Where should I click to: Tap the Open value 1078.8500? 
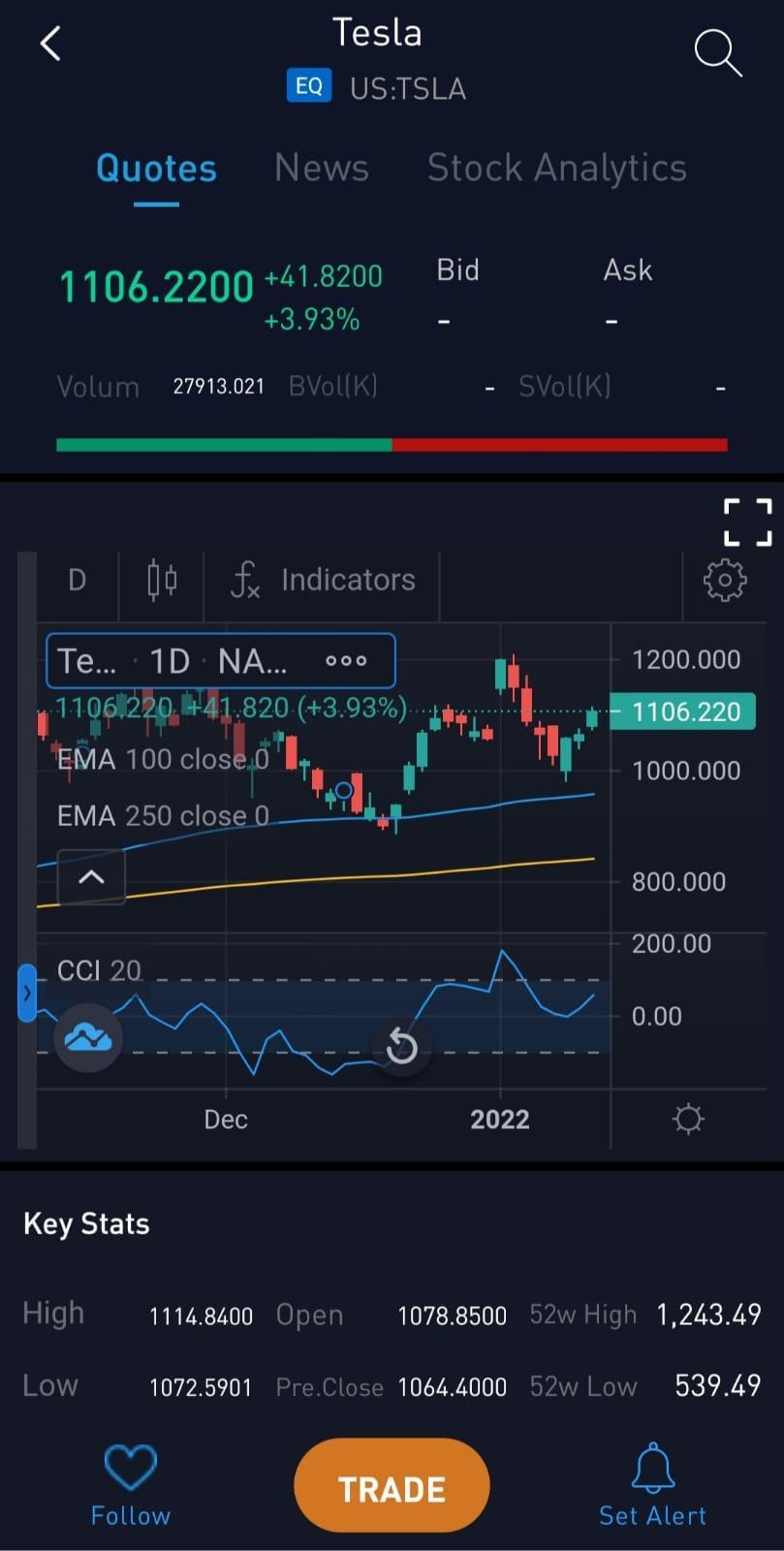452,1316
